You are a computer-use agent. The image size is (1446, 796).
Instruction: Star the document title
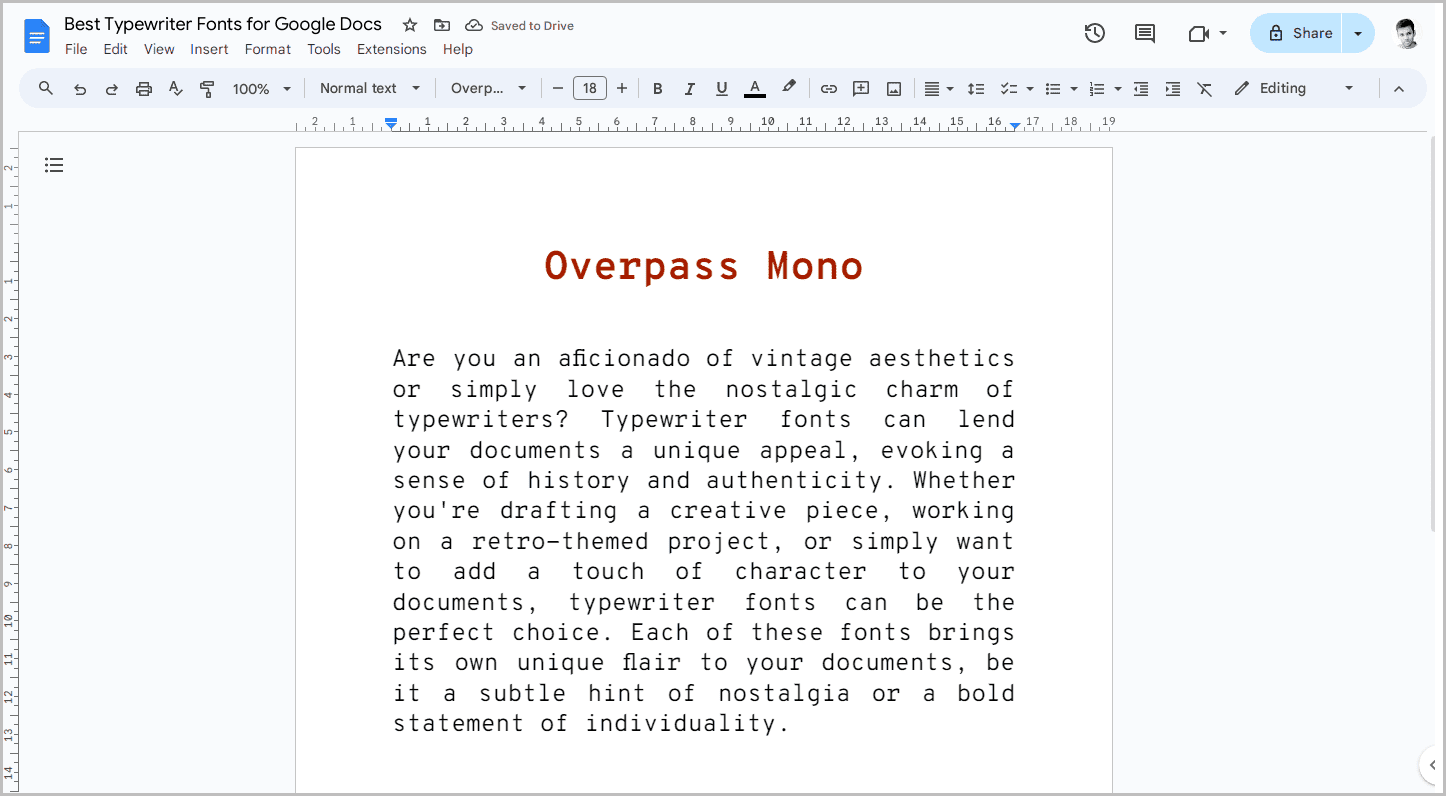coord(410,25)
